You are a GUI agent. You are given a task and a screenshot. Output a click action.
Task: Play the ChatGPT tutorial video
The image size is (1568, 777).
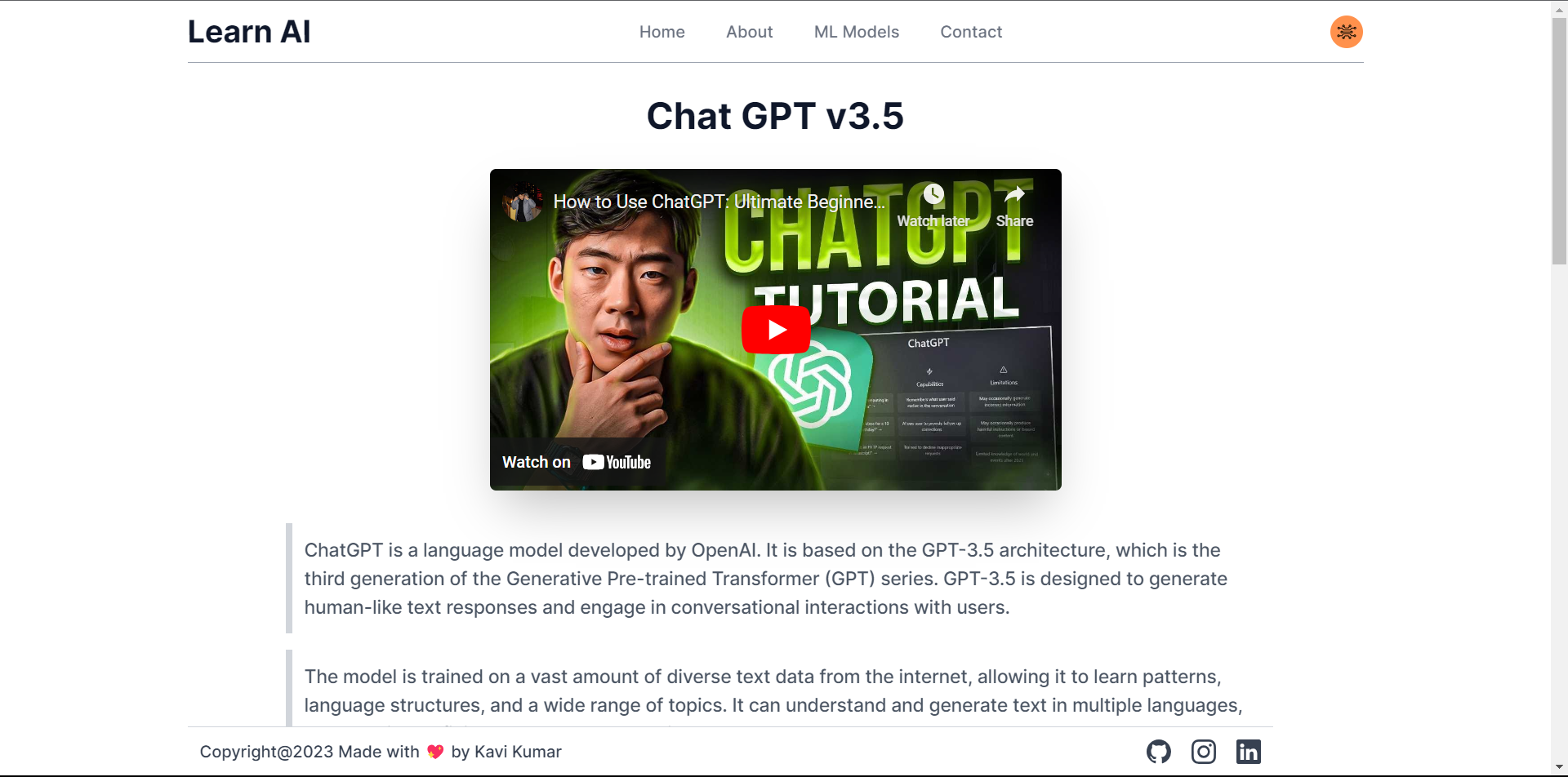tap(776, 330)
